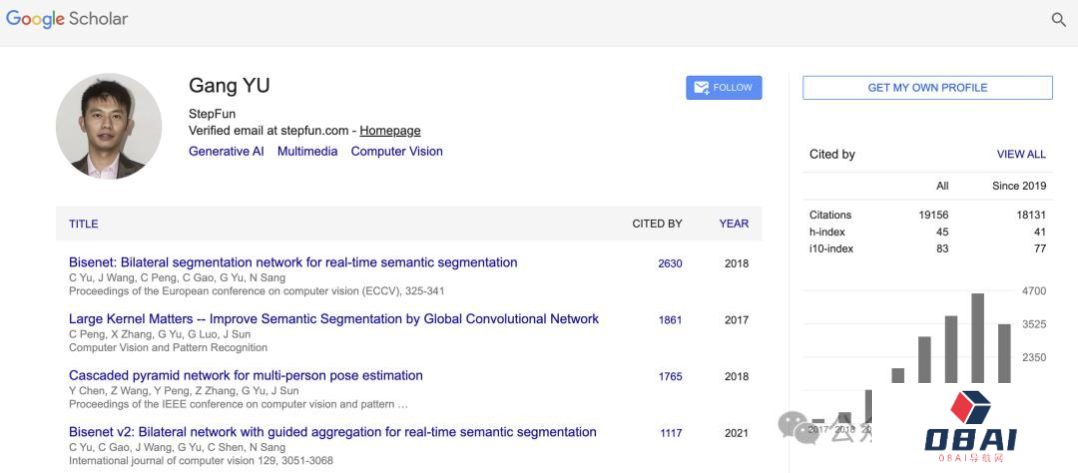1078x473 pixels.
Task: Click the Google Scholar logo
Action: pos(67,19)
